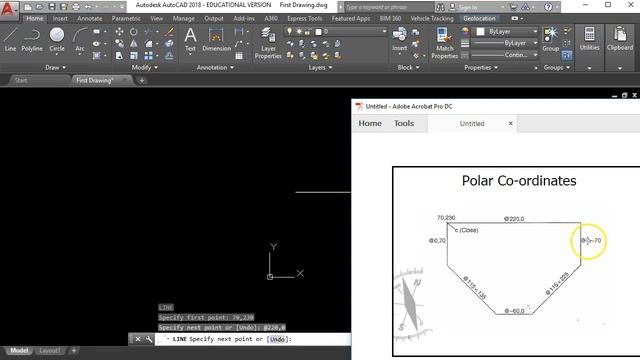This screenshot has width=640, height=360.
Task: Select the Arc tool
Action: (80, 40)
